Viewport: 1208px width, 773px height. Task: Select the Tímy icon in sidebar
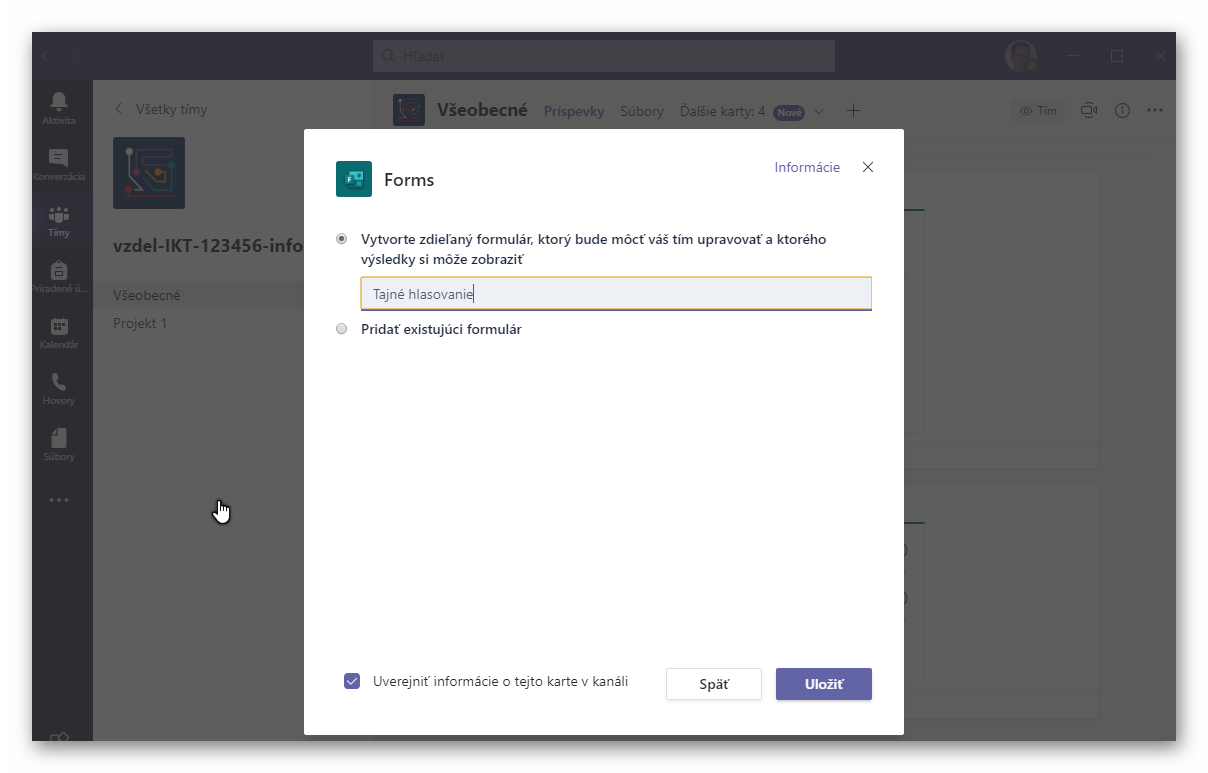pos(59,214)
